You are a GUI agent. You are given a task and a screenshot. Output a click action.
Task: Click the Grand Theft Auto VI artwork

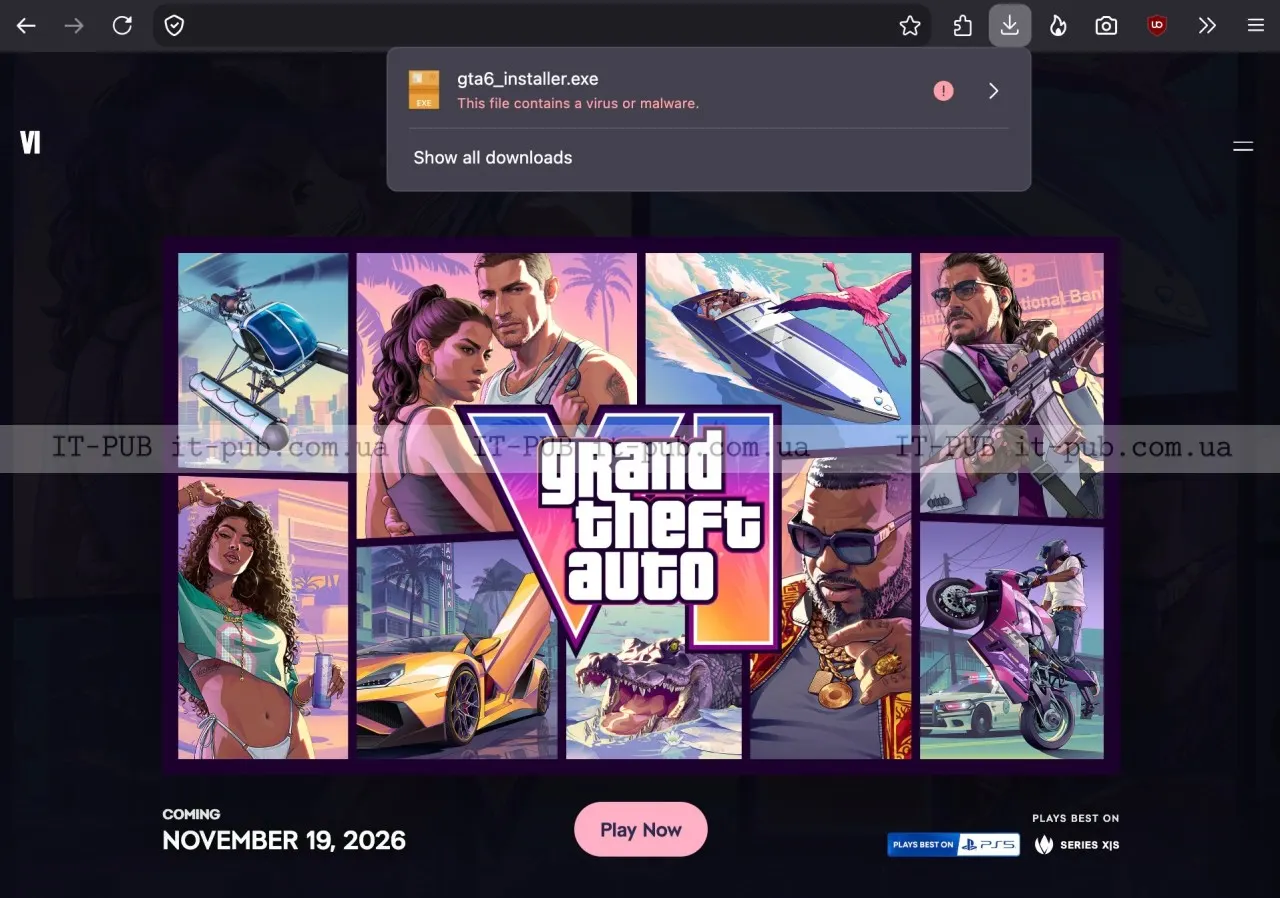tap(641, 506)
